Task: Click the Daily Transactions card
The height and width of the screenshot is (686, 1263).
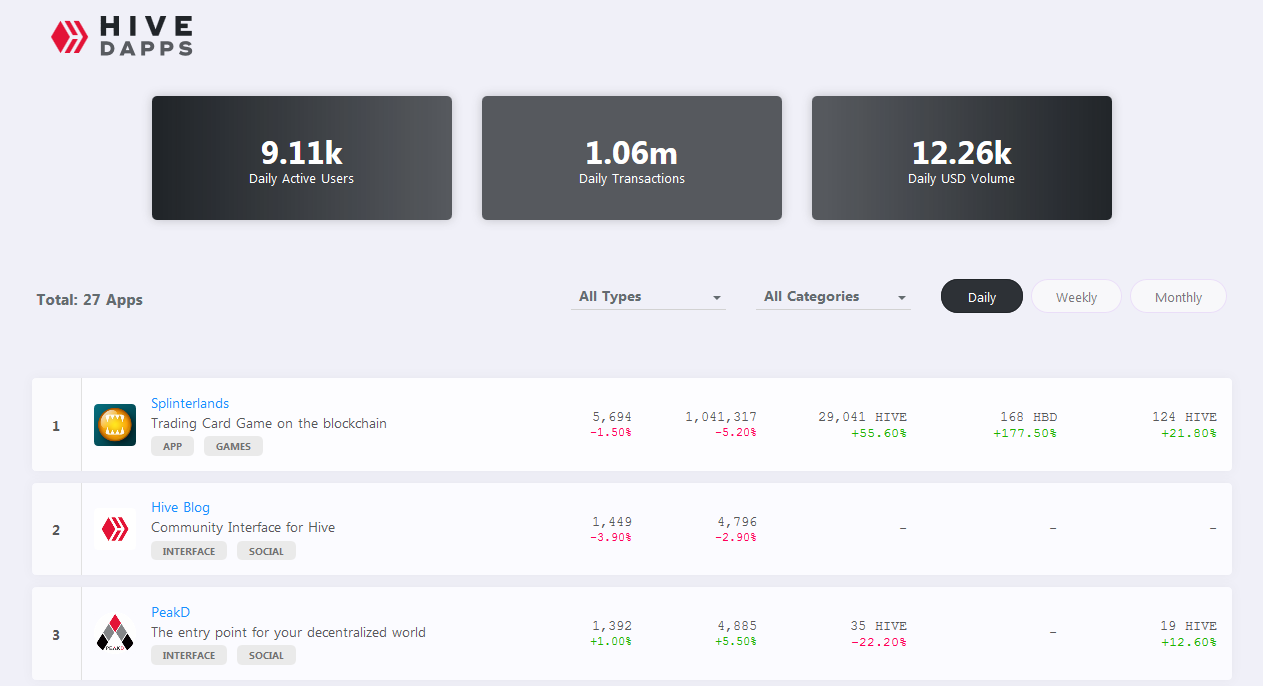Action: 632,158
